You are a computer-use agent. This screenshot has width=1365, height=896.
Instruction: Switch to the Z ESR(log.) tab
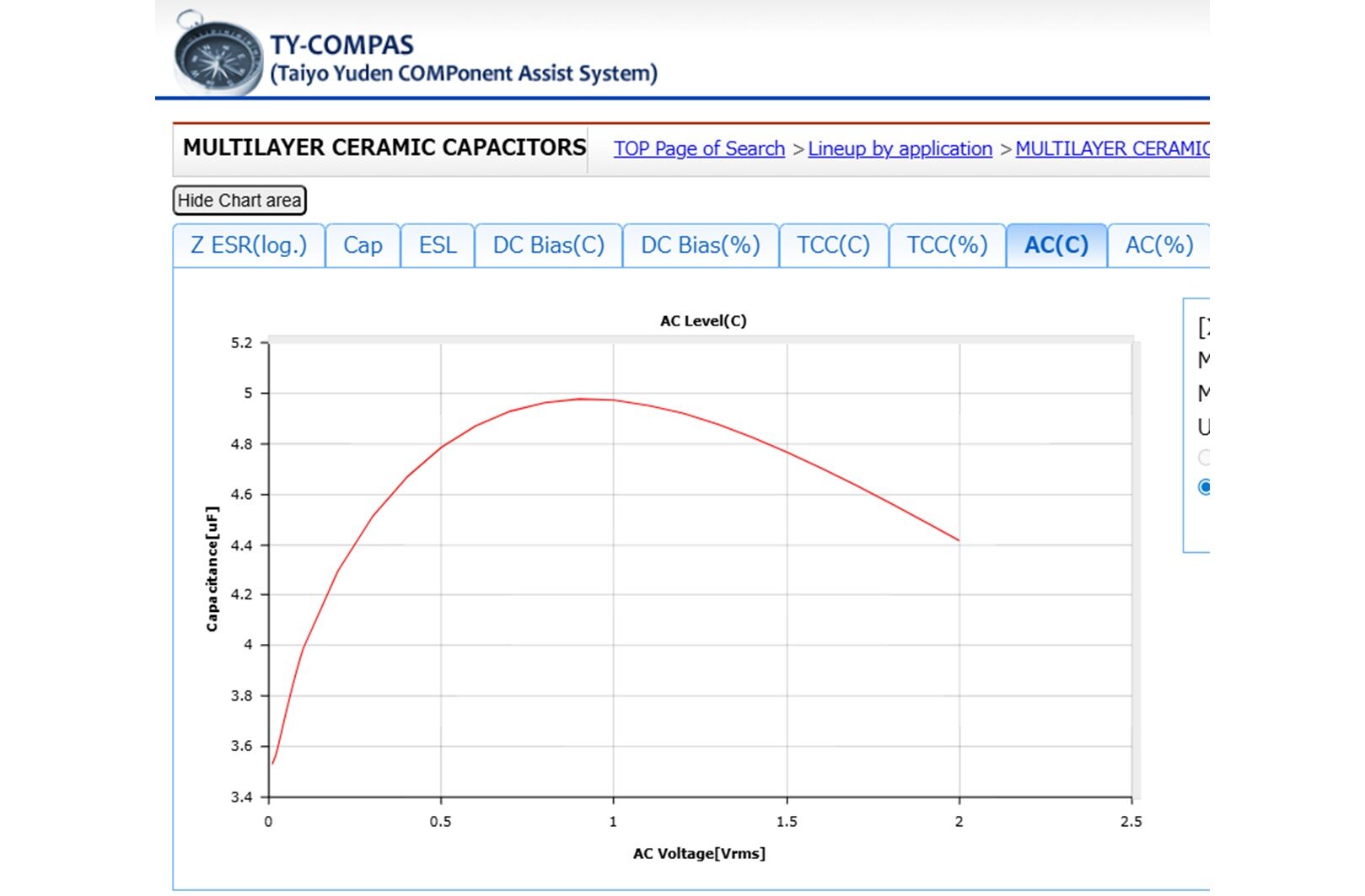pyautogui.click(x=249, y=245)
